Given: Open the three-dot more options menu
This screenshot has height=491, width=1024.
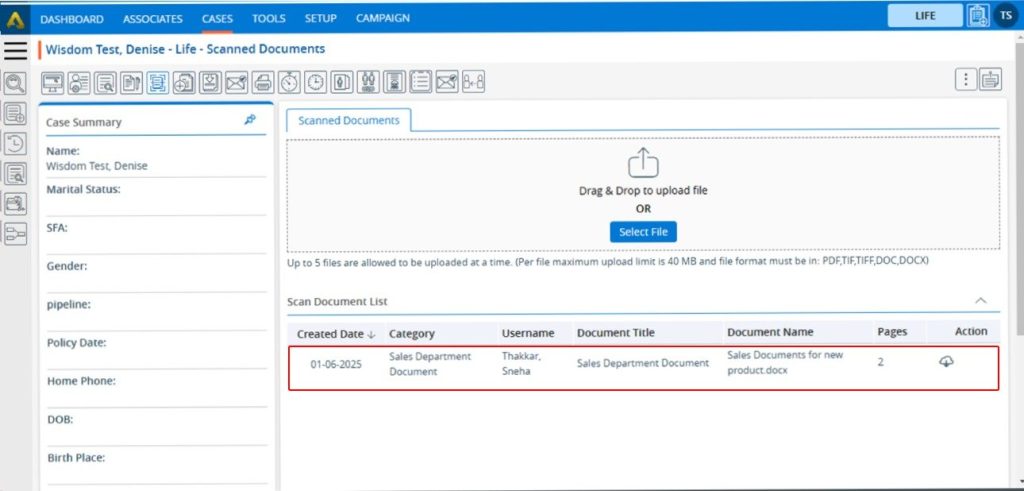Looking at the screenshot, I should 965,80.
